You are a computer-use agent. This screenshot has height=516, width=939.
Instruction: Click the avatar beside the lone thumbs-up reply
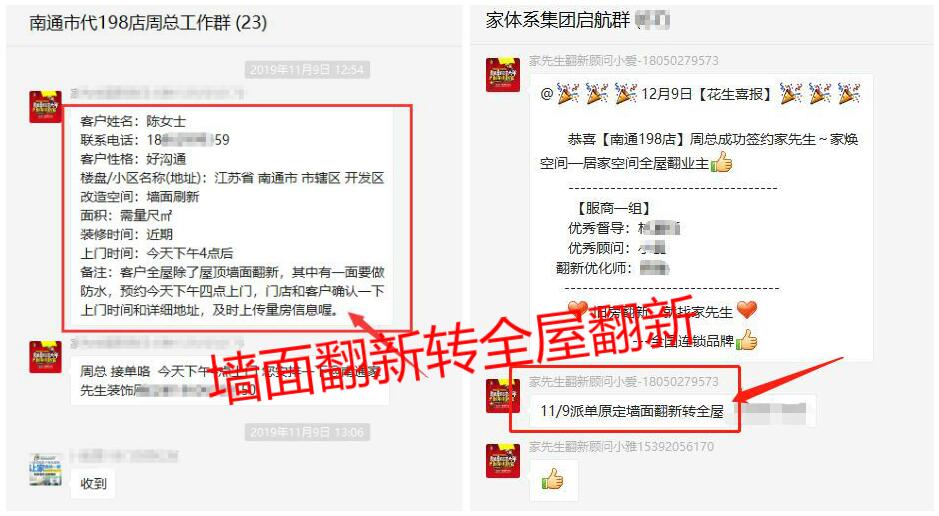(503, 460)
